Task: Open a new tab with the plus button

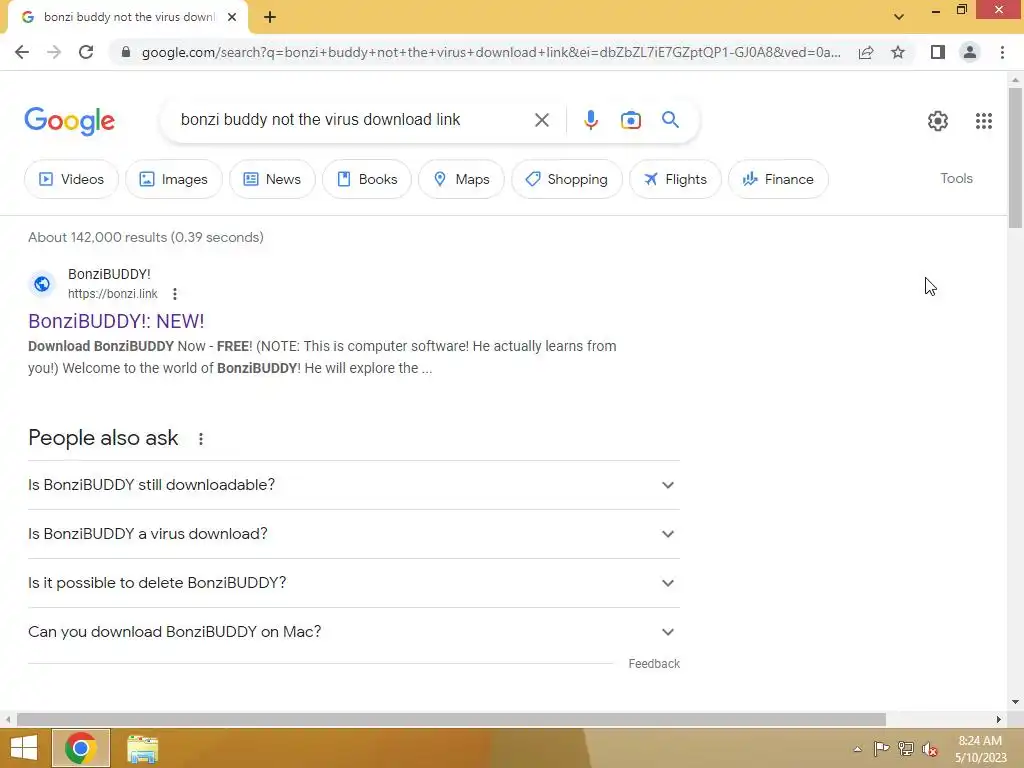Action: tap(270, 17)
